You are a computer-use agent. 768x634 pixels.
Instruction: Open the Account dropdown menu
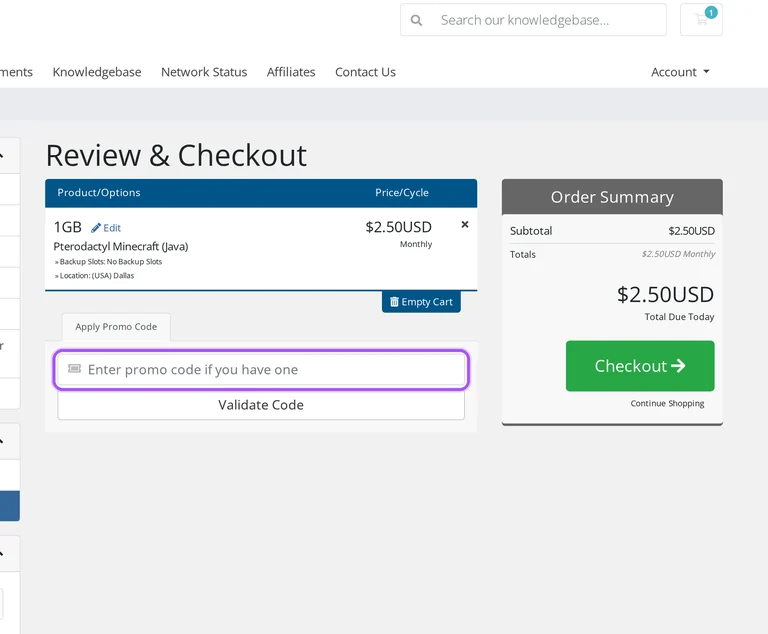[x=680, y=72]
